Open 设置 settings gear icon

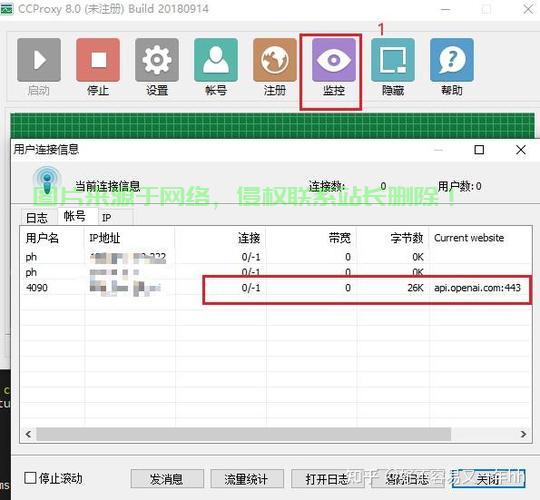(157, 60)
